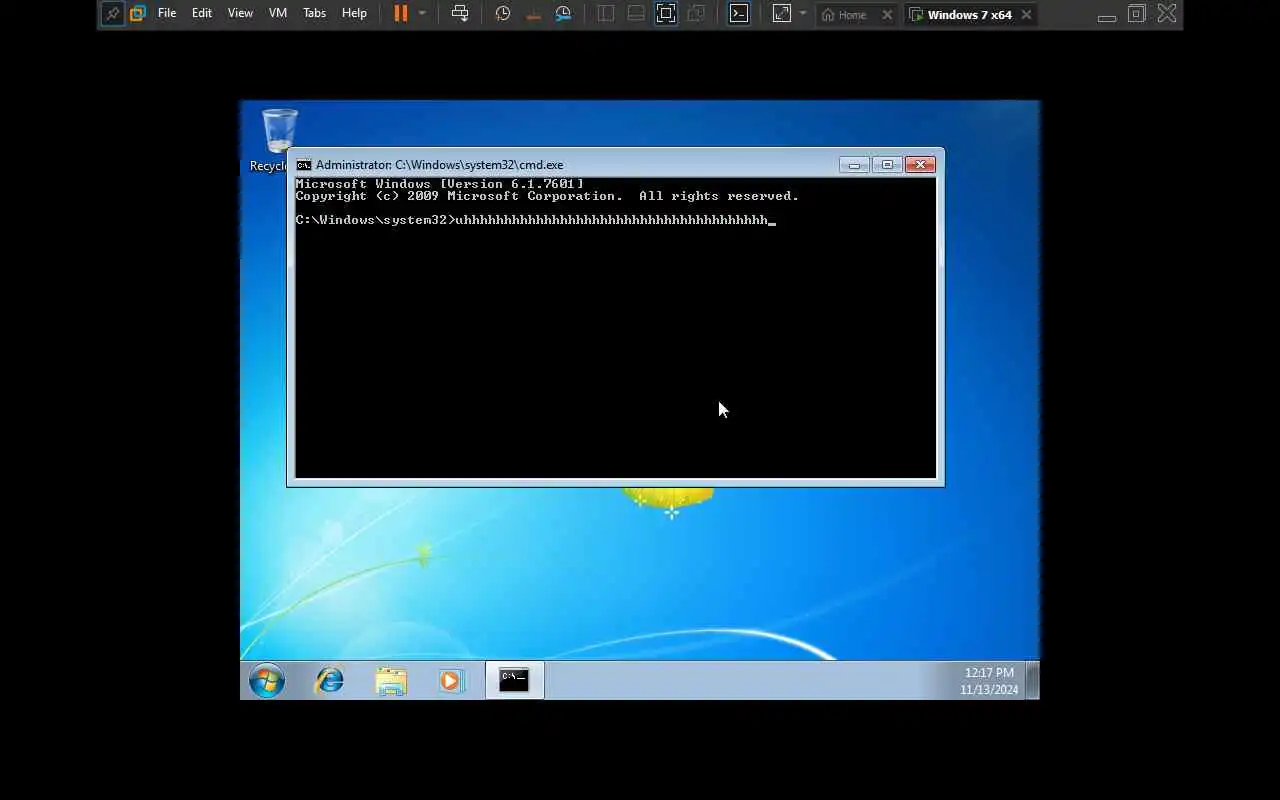1280x800 pixels.
Task: Open the console view icon
Action: pyautogui.click(x=739, y=14)
